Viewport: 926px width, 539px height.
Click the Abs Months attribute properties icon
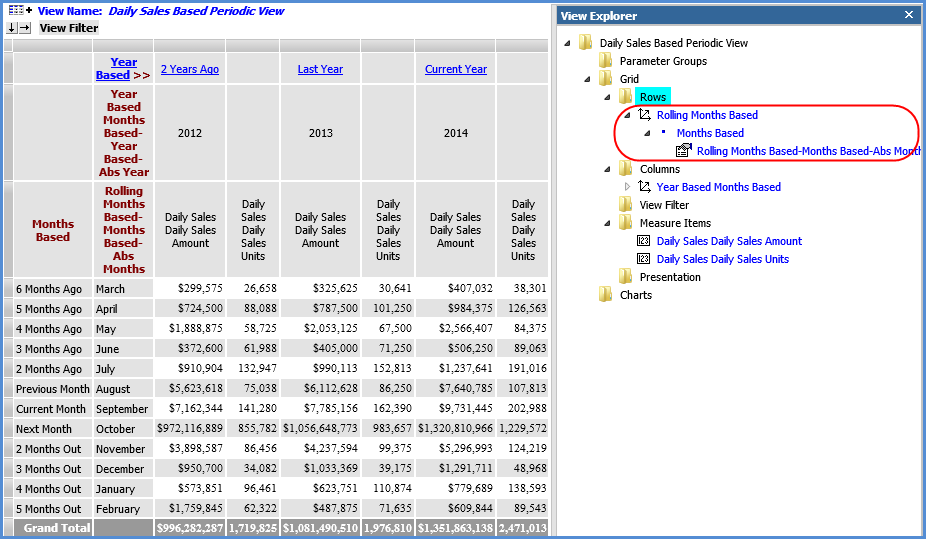tap(684, 151)
